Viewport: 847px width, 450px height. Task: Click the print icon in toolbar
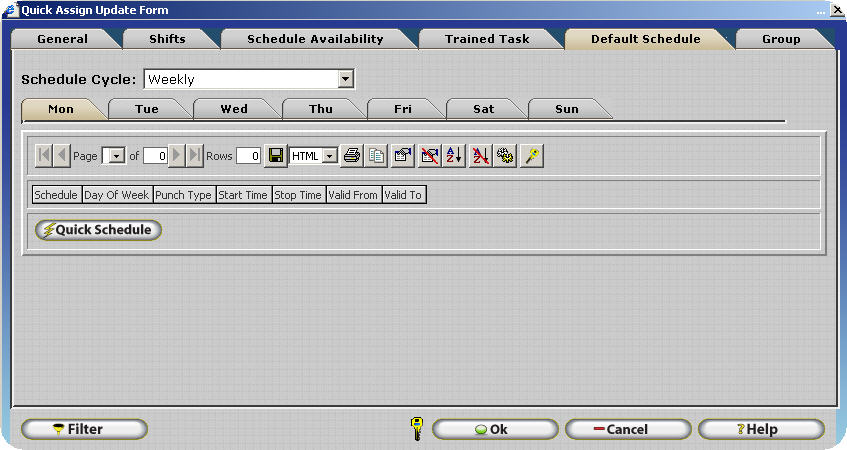(352, 156)
